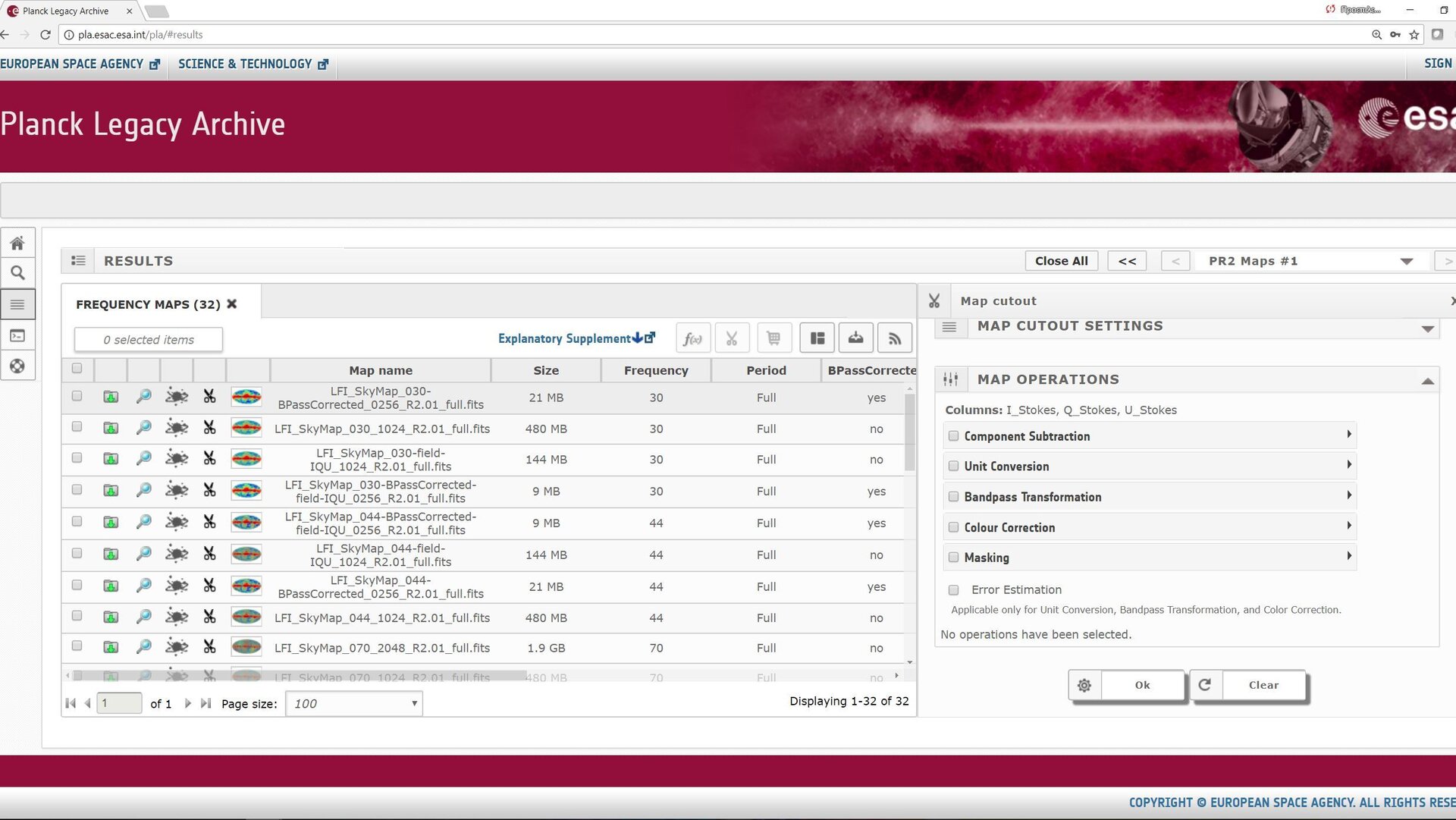Image resolution: width=1456 pixels, height=820 pixels.
Task: Sort by Frequency column header
Action: [x=656, y=370]
